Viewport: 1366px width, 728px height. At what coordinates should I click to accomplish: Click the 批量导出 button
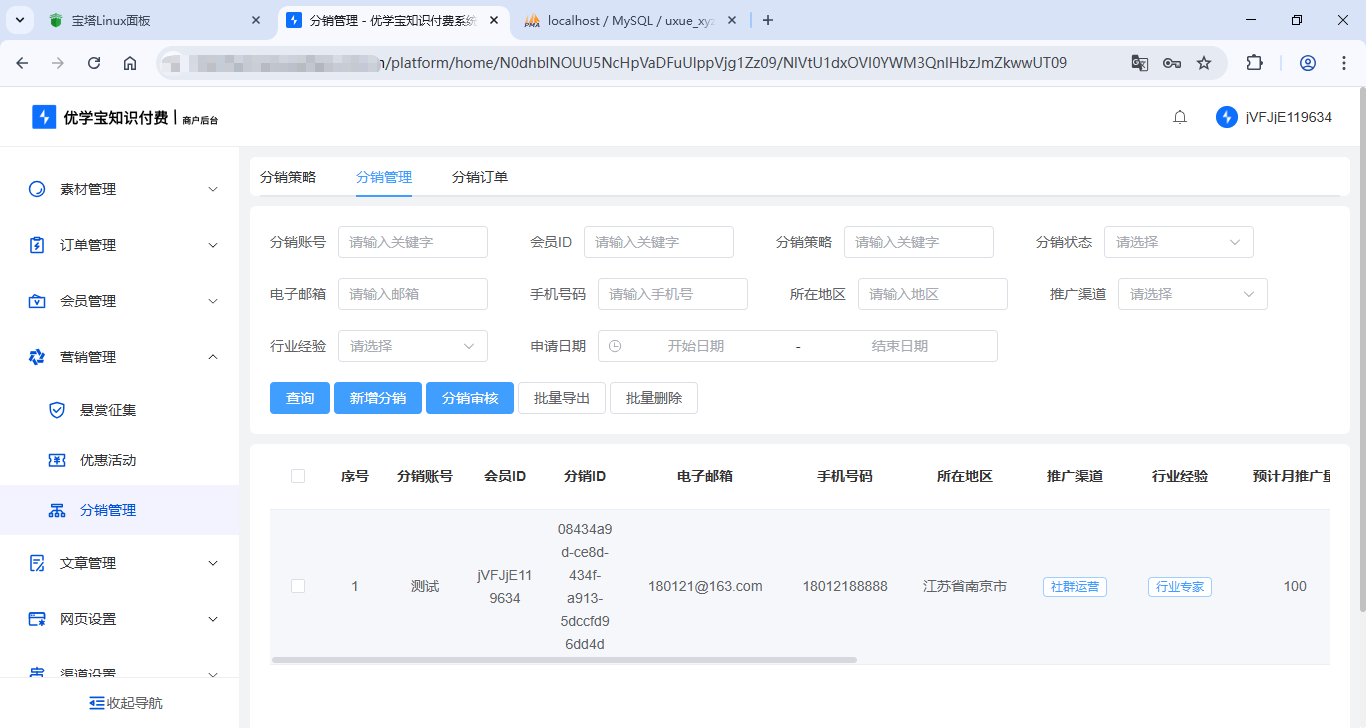(561, 398)
